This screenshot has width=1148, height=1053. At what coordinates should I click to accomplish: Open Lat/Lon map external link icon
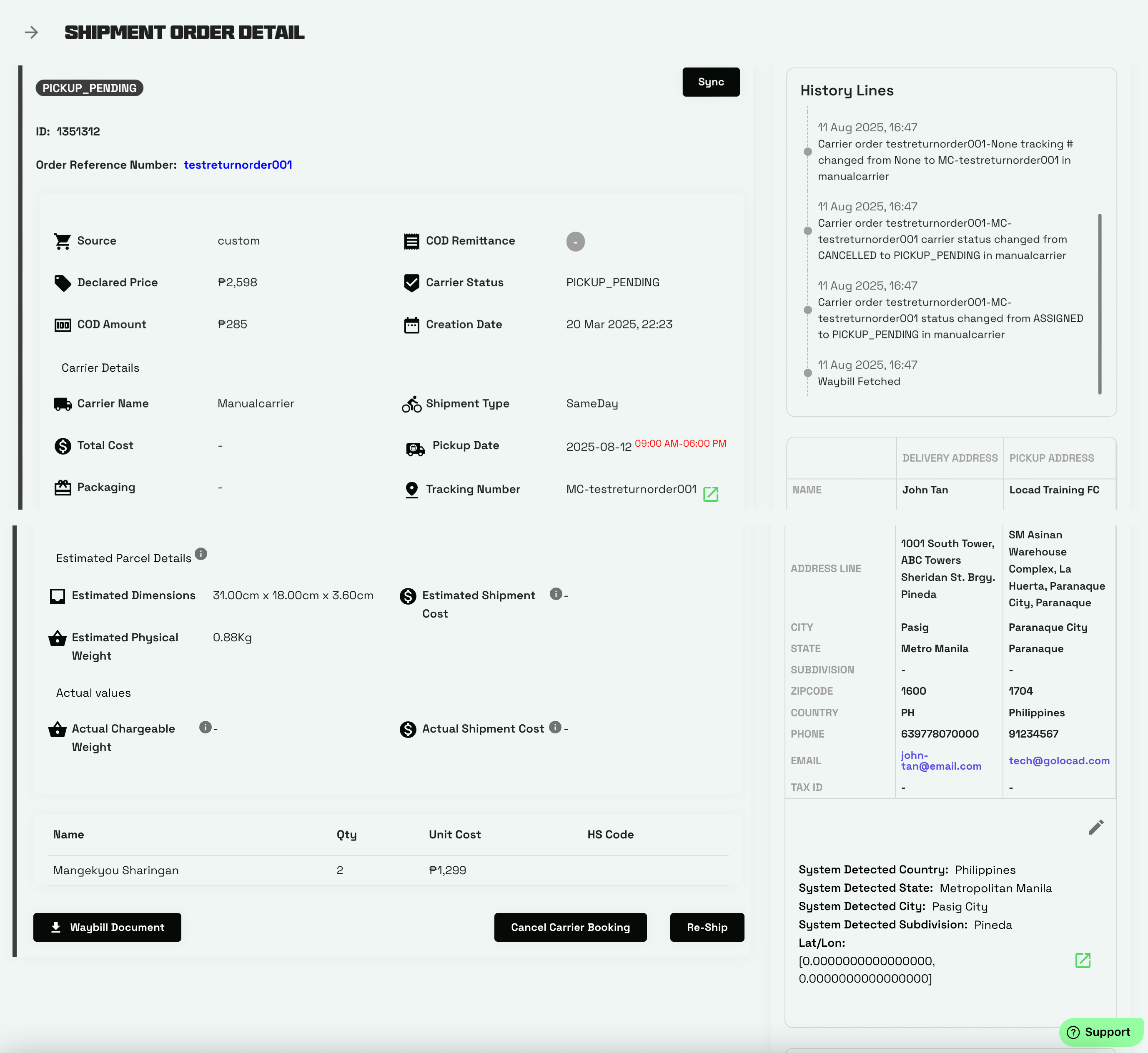[1083, 960]
